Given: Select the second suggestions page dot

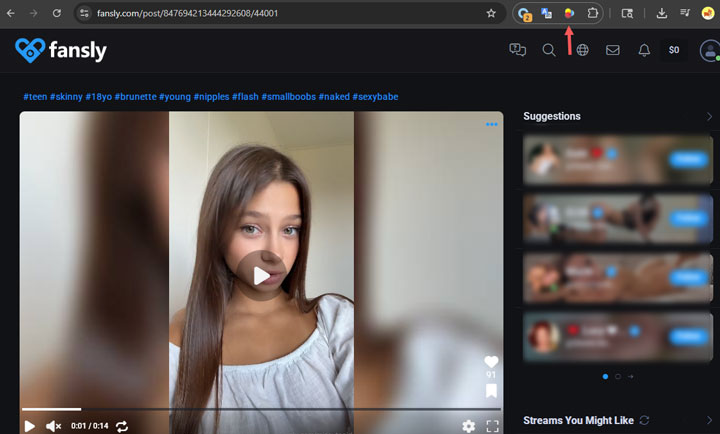Looking at the screenshot, I should pyautogui.click(x=618, y=377).
